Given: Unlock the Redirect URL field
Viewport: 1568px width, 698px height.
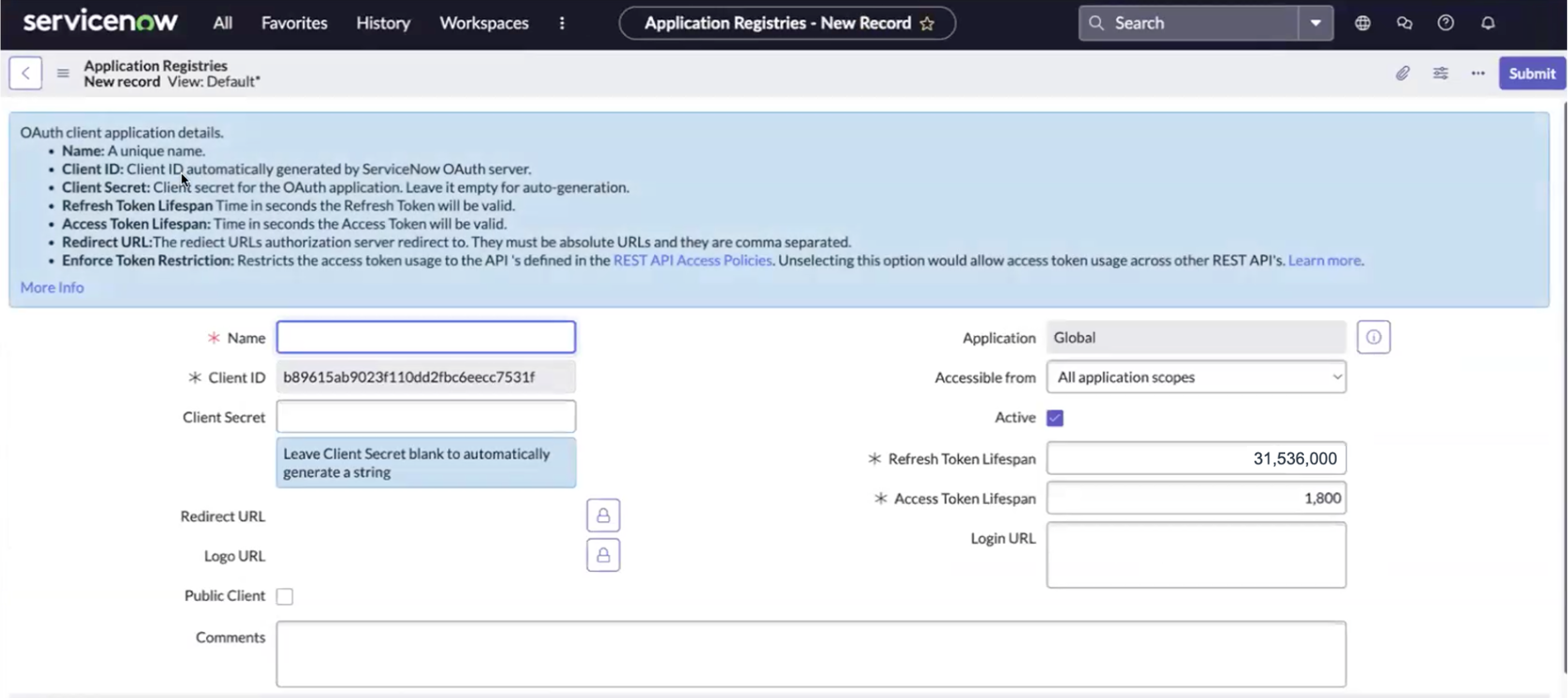Looking at the screenshot, I should [603, 515].
